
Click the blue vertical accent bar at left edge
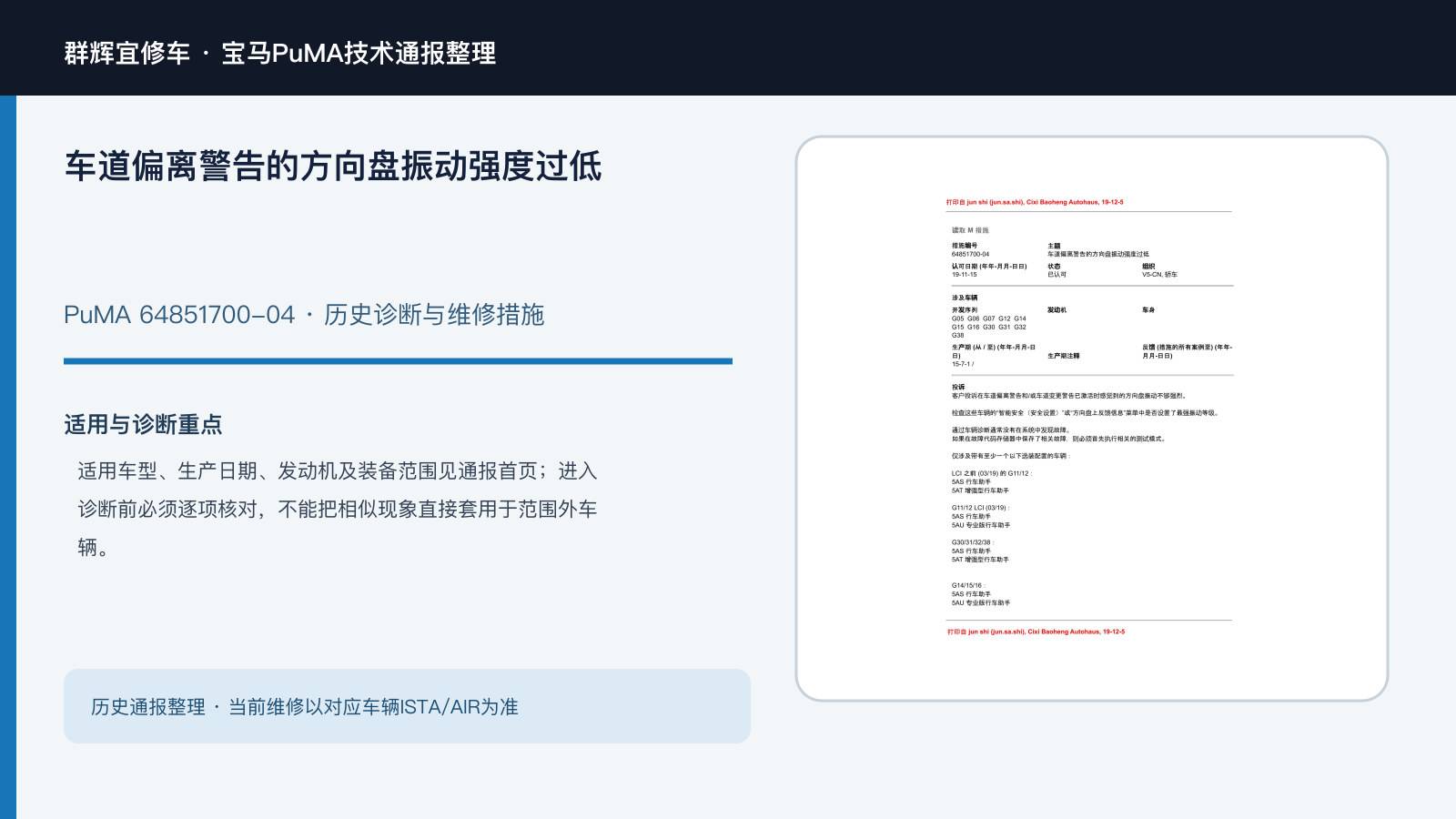[x=8, y=457]
